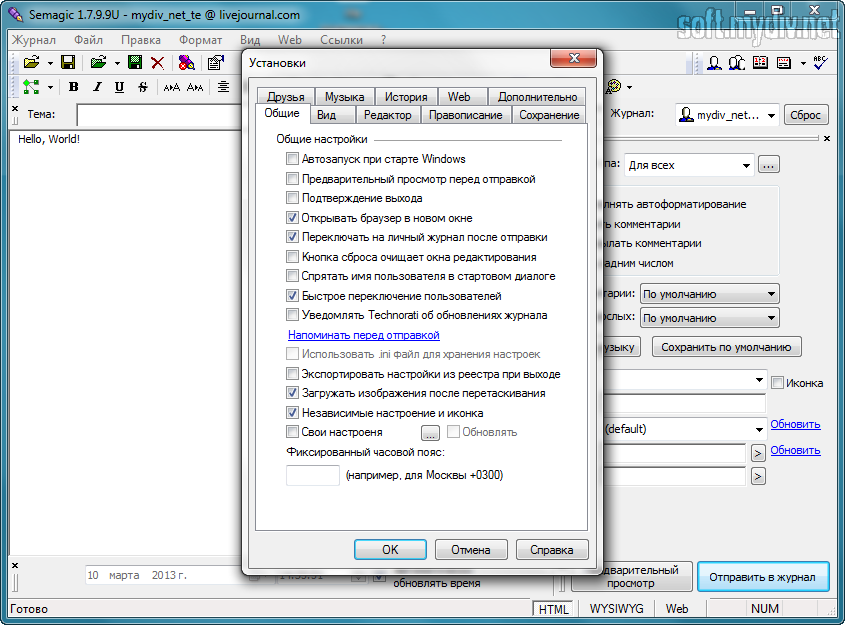Click the Напоминать перед отправкой link
Viewport: 845px width, 625px height.
click(364, 335)
